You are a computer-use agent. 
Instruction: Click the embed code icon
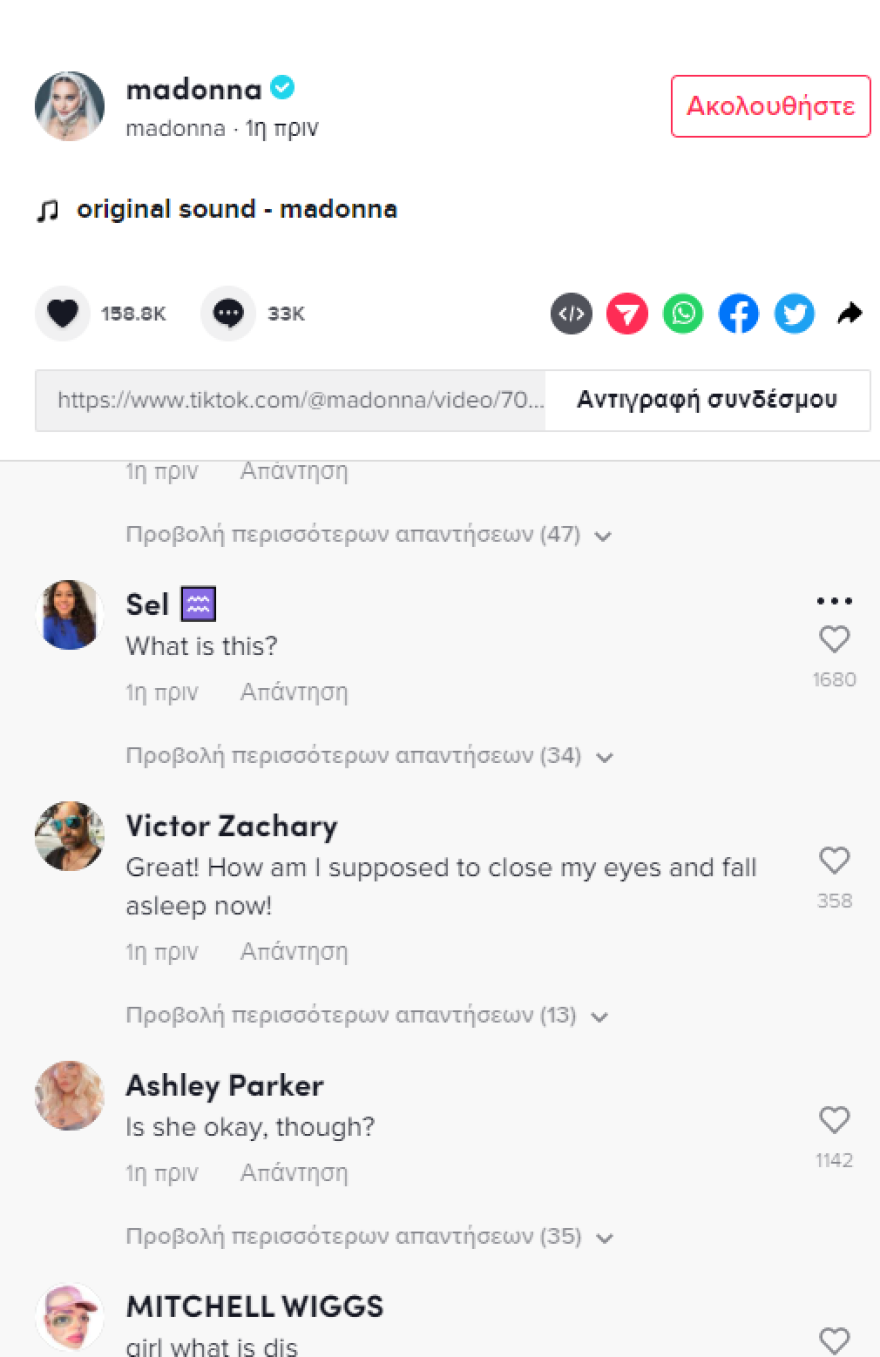(571, 314)
